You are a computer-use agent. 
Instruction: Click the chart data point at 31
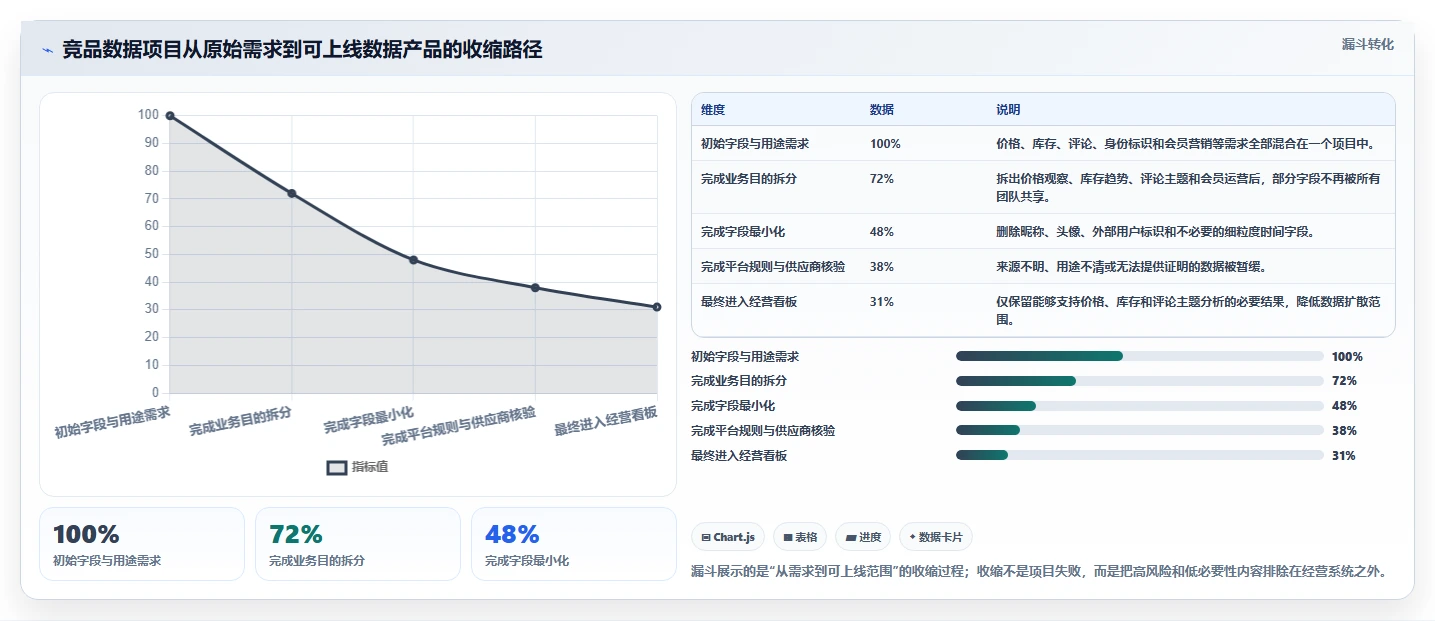tap(657, 307)
